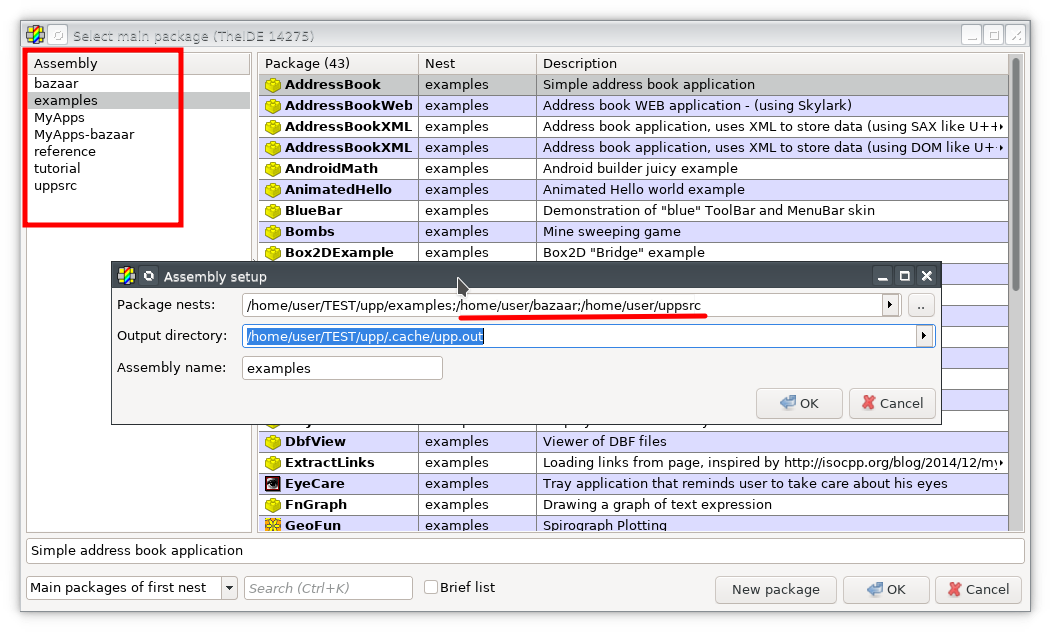Click the DbfView package icon
The width and height of the screenshot is (1051, 632).
[x=273, y=442]
